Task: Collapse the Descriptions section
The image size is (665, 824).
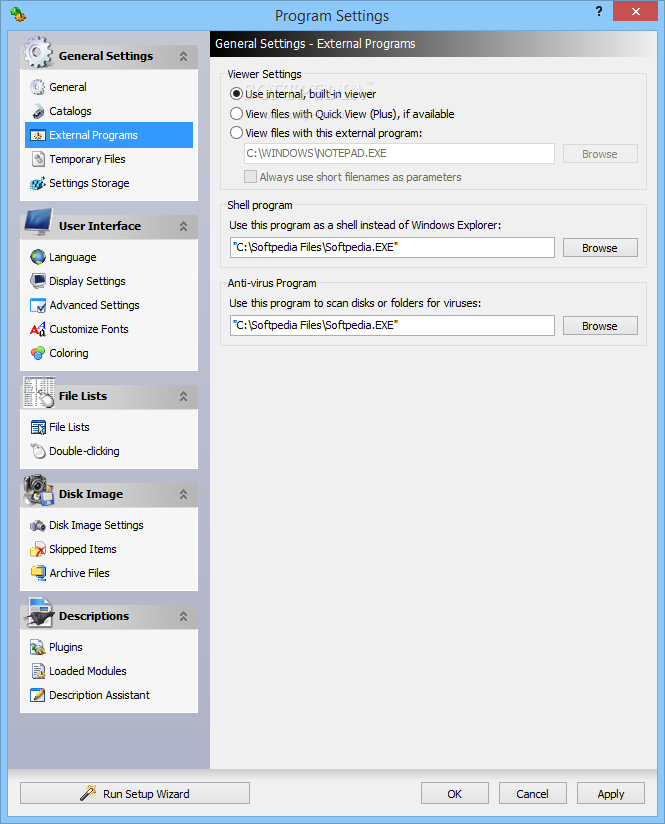Action: click(x=183, y=616)
